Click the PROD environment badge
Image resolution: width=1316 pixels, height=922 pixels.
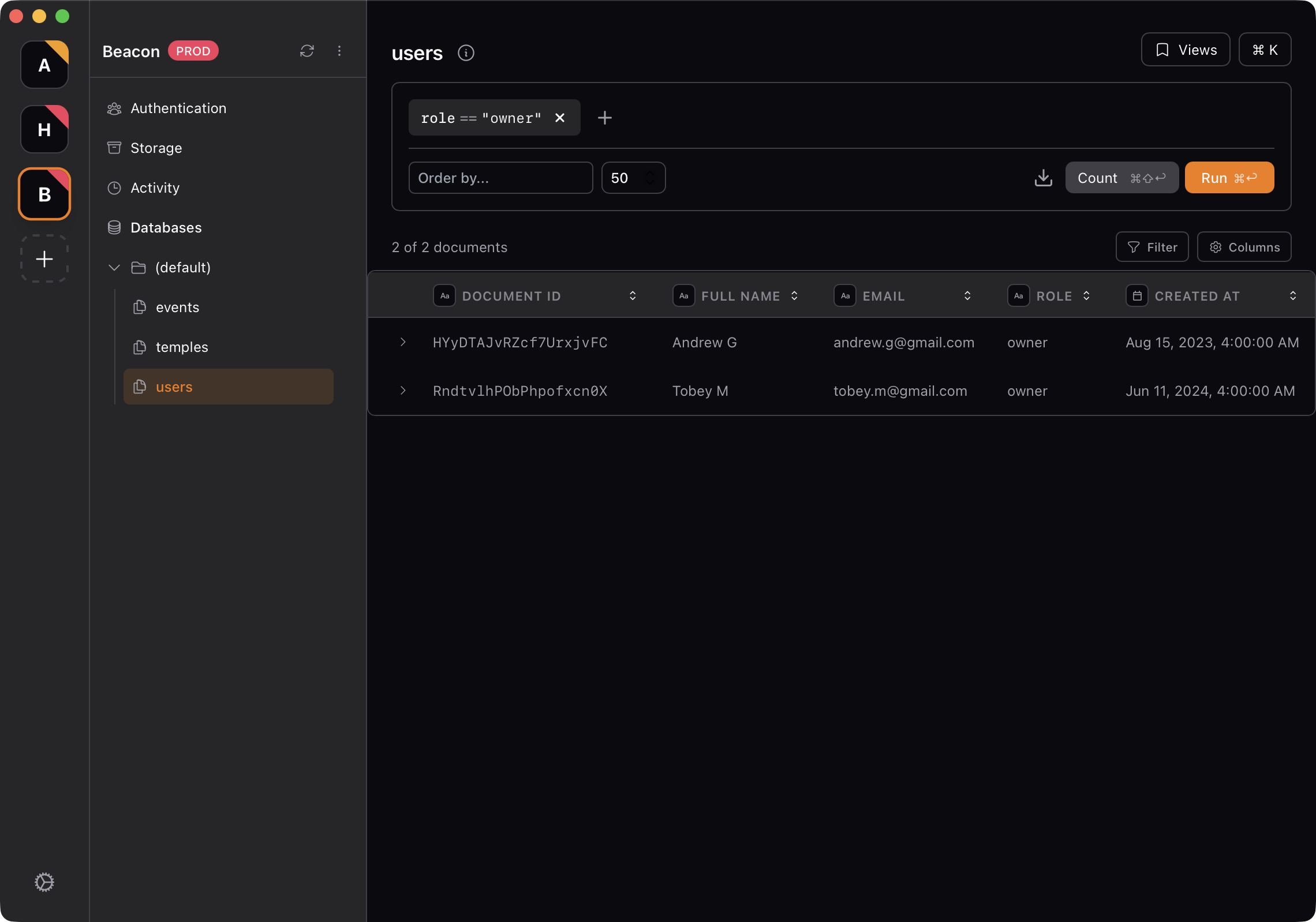tap(193, 51)
